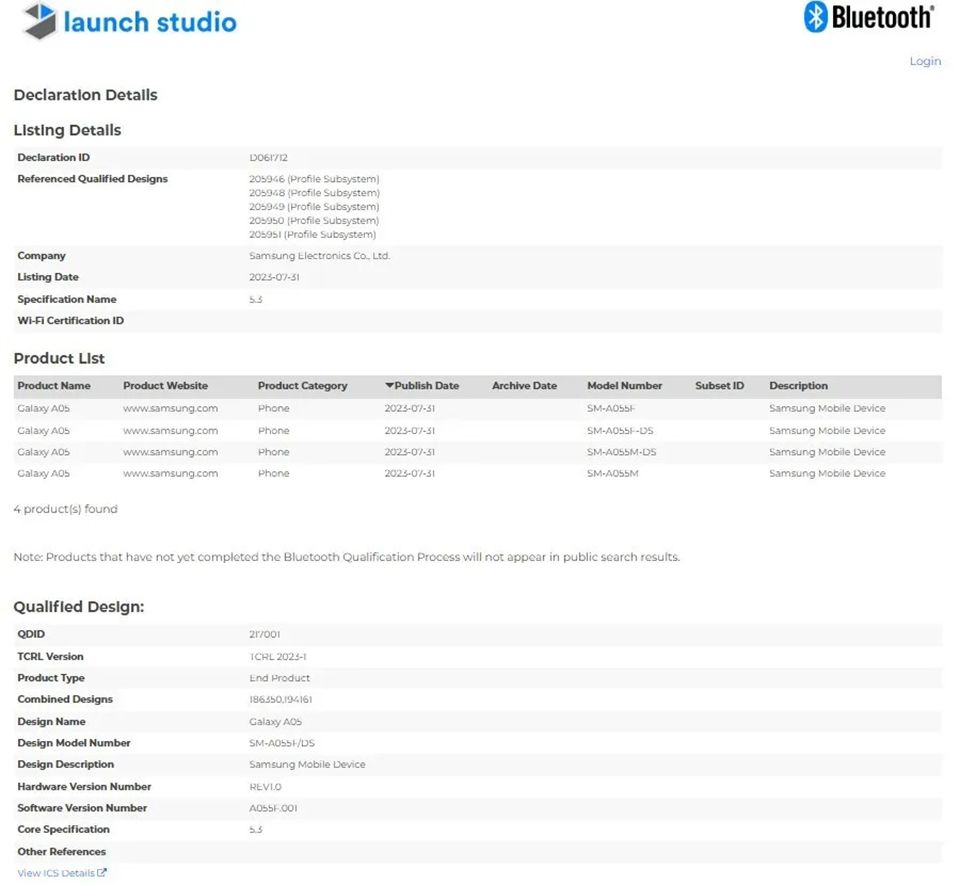Click the Bluetooth logo

coord(816,17)
